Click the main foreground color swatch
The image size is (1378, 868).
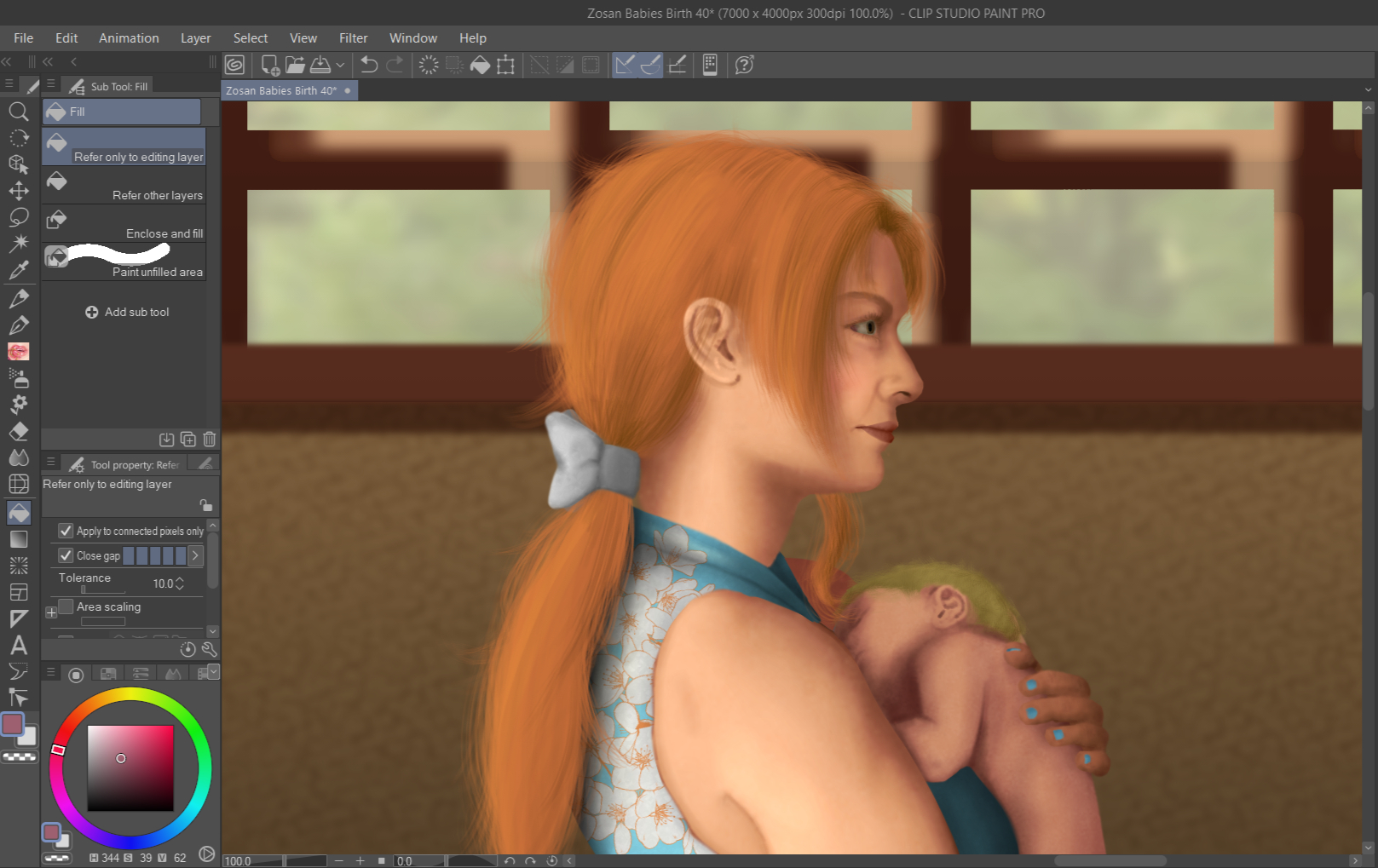(x=13, y=724)
